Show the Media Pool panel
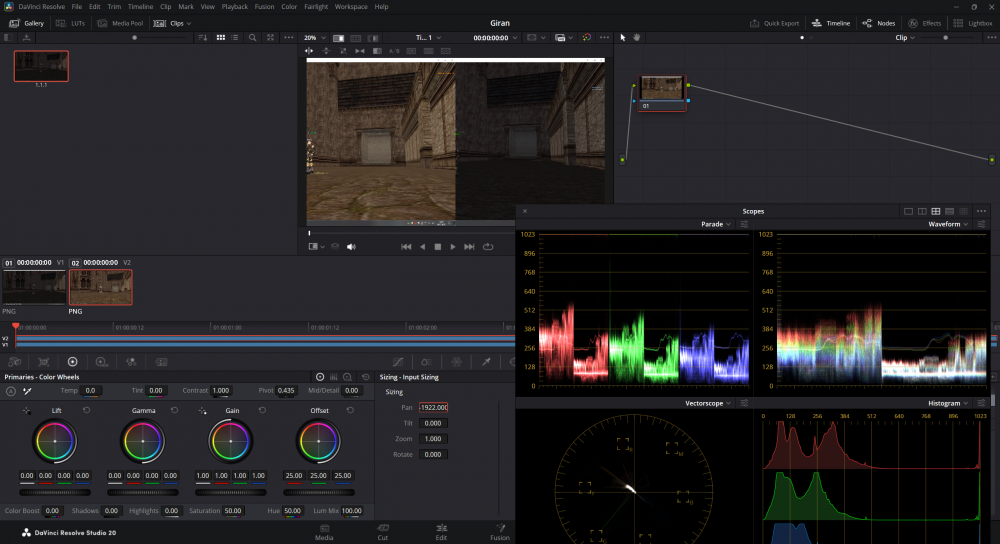Image resolution: width=1000 pixels, height=544 pixels. click(120, 23)
